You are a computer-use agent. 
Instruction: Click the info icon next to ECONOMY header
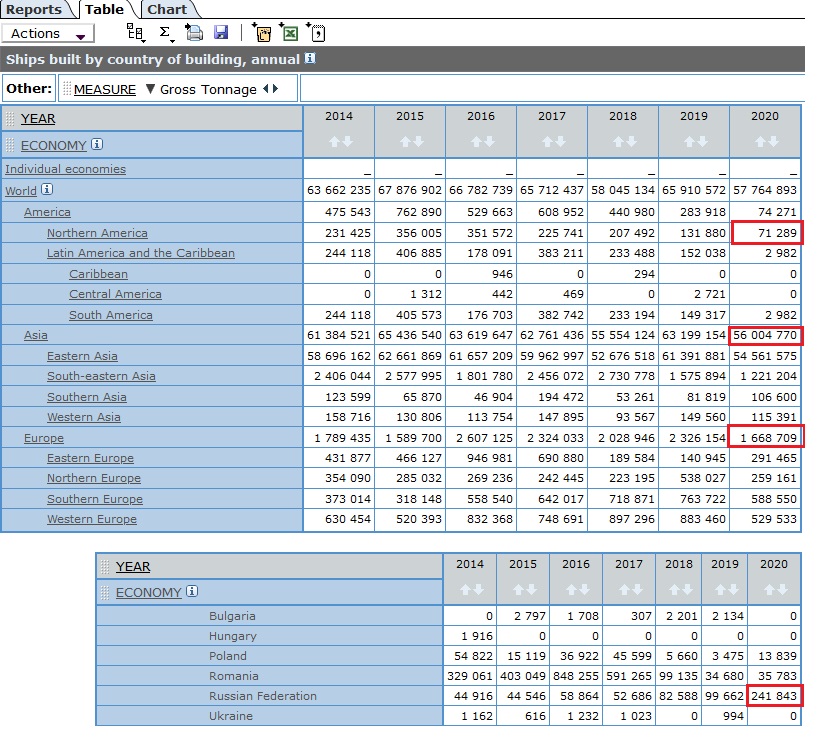96,144
